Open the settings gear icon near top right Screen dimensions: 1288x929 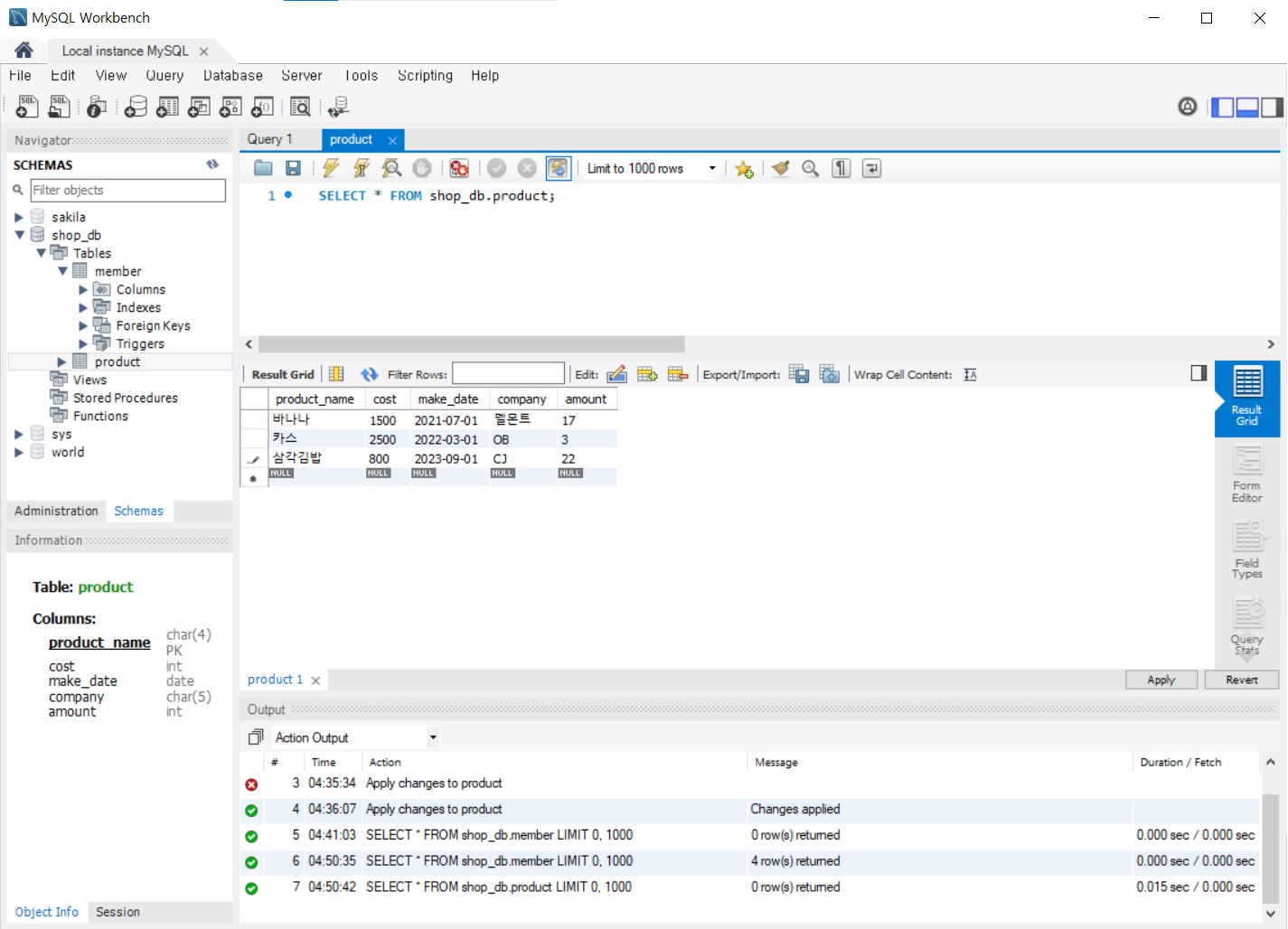pos(1188,107)
